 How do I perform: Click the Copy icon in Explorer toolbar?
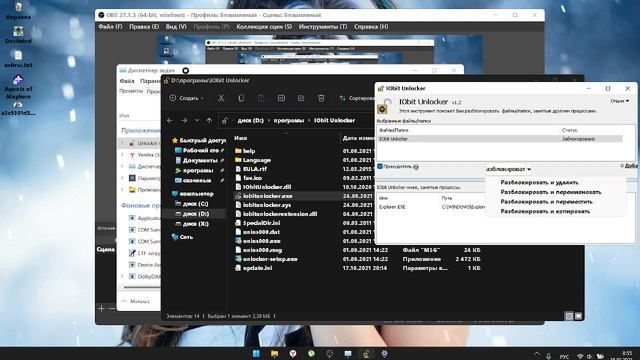click(241, 98)
